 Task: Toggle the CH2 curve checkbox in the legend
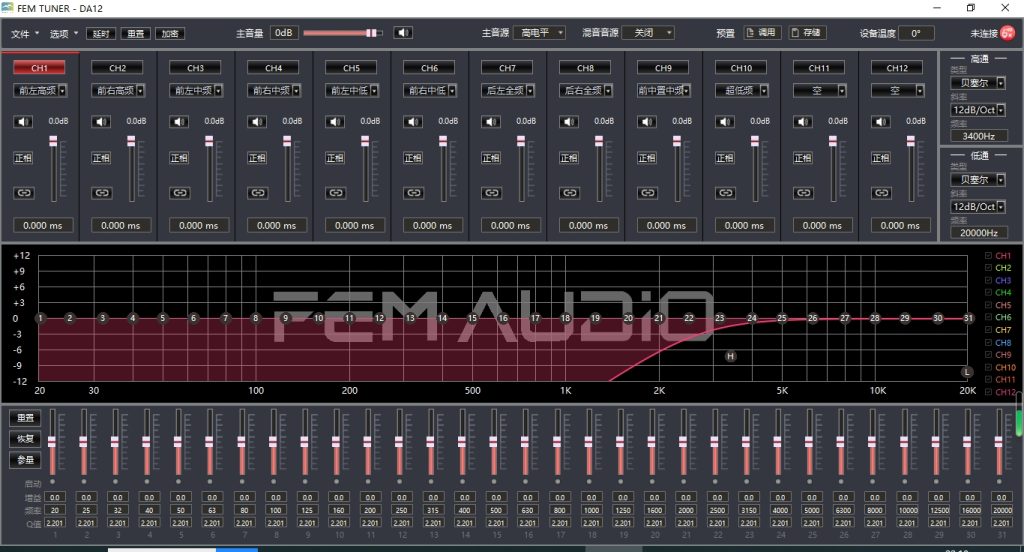988,268
